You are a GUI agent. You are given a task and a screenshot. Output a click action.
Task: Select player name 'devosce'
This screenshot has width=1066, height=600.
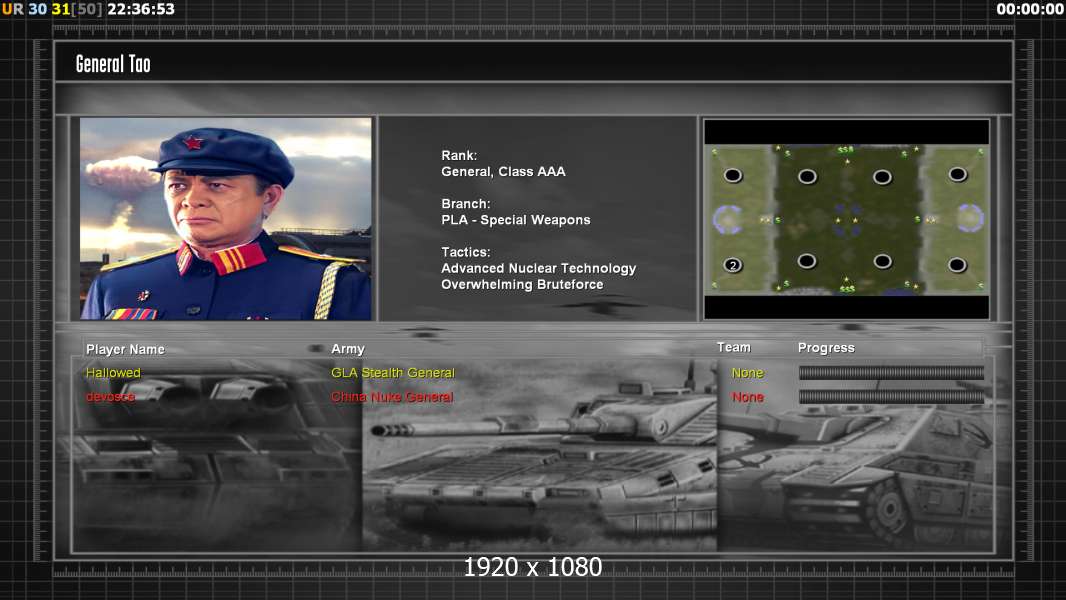click(110, 397)
